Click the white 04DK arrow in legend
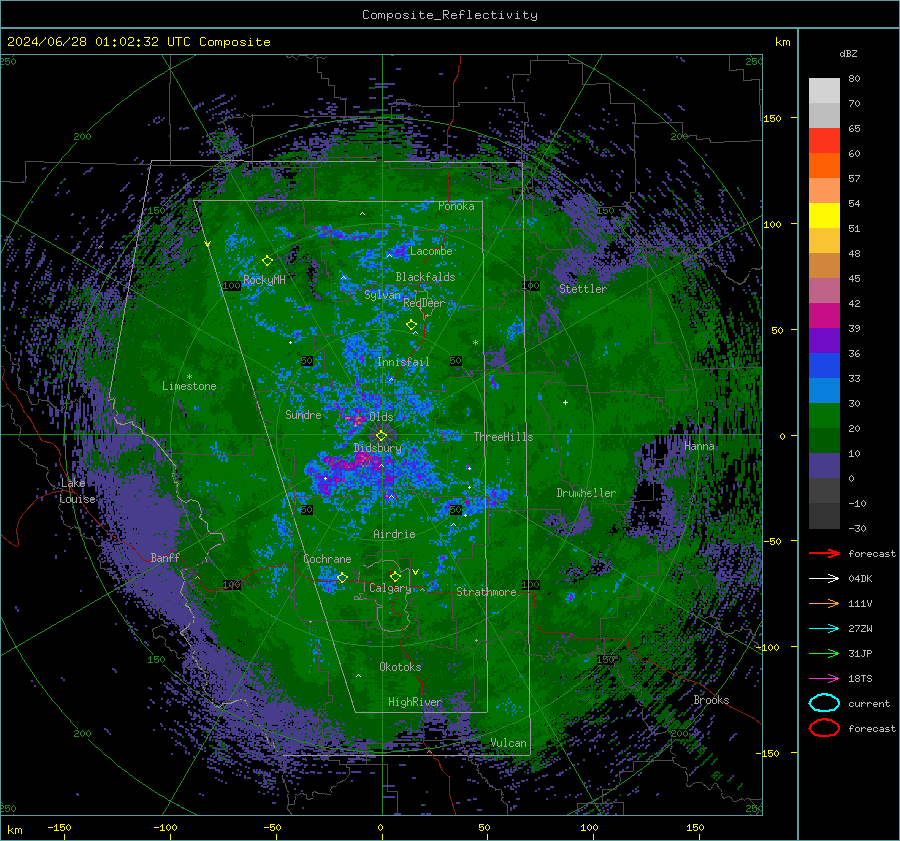Image resolution: width=900 pixels, height=841 pixels. tap(824, 578)
